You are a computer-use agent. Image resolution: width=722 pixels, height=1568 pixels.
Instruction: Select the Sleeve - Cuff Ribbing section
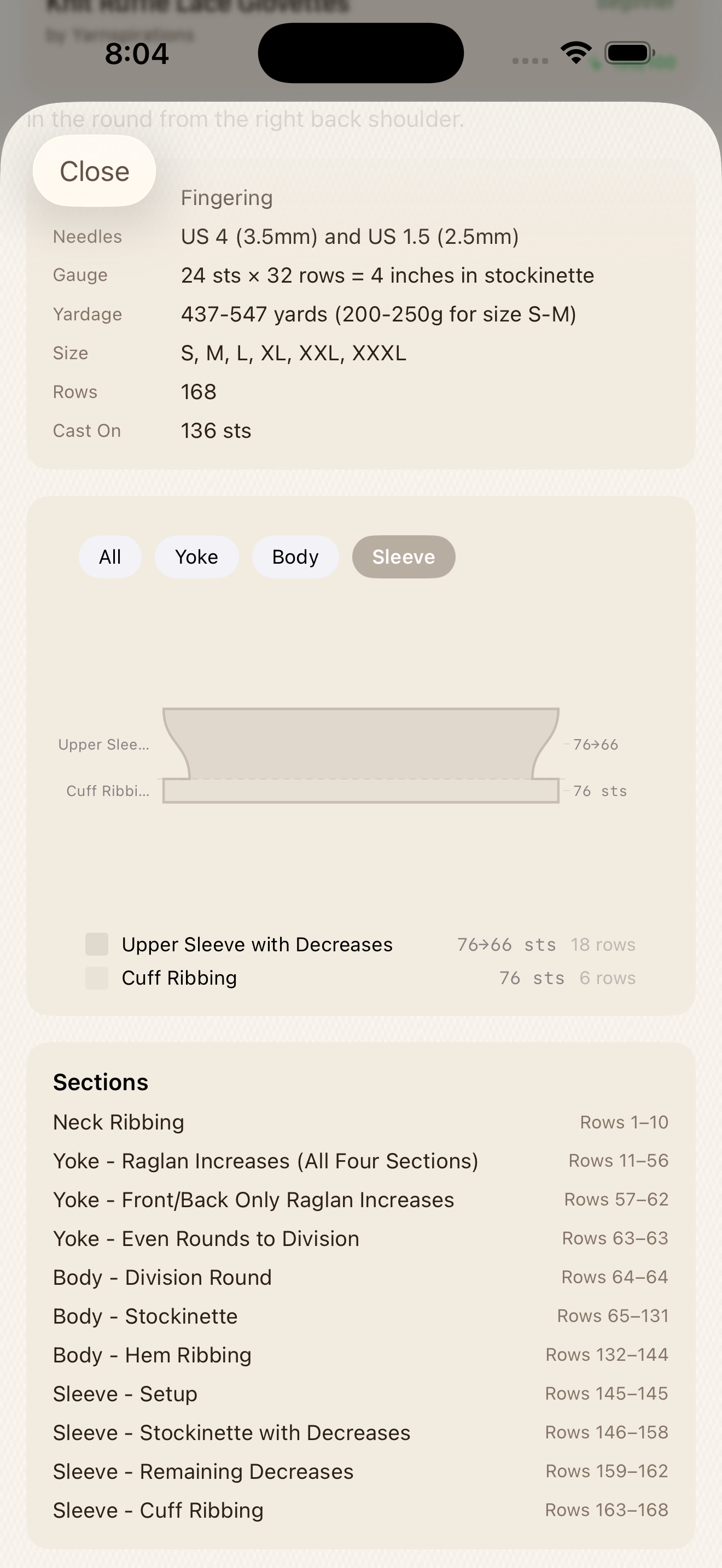click(x=360, y=1510)
